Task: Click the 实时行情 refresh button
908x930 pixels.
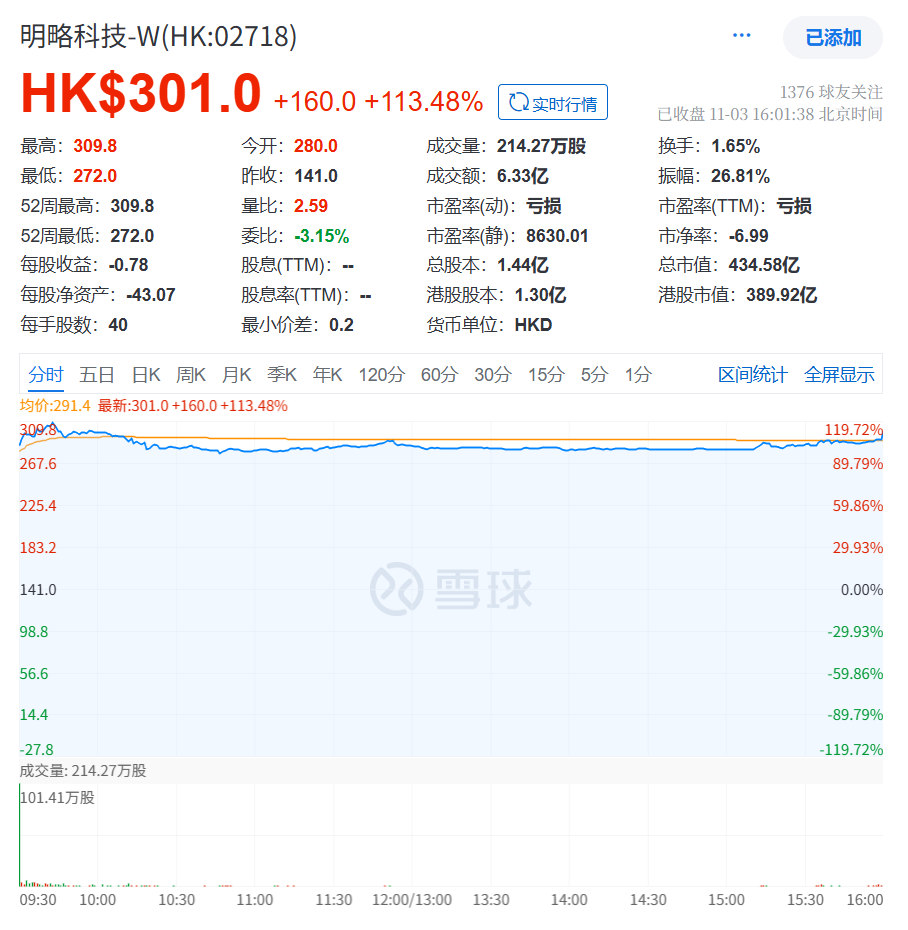Action: click(553, 103)
